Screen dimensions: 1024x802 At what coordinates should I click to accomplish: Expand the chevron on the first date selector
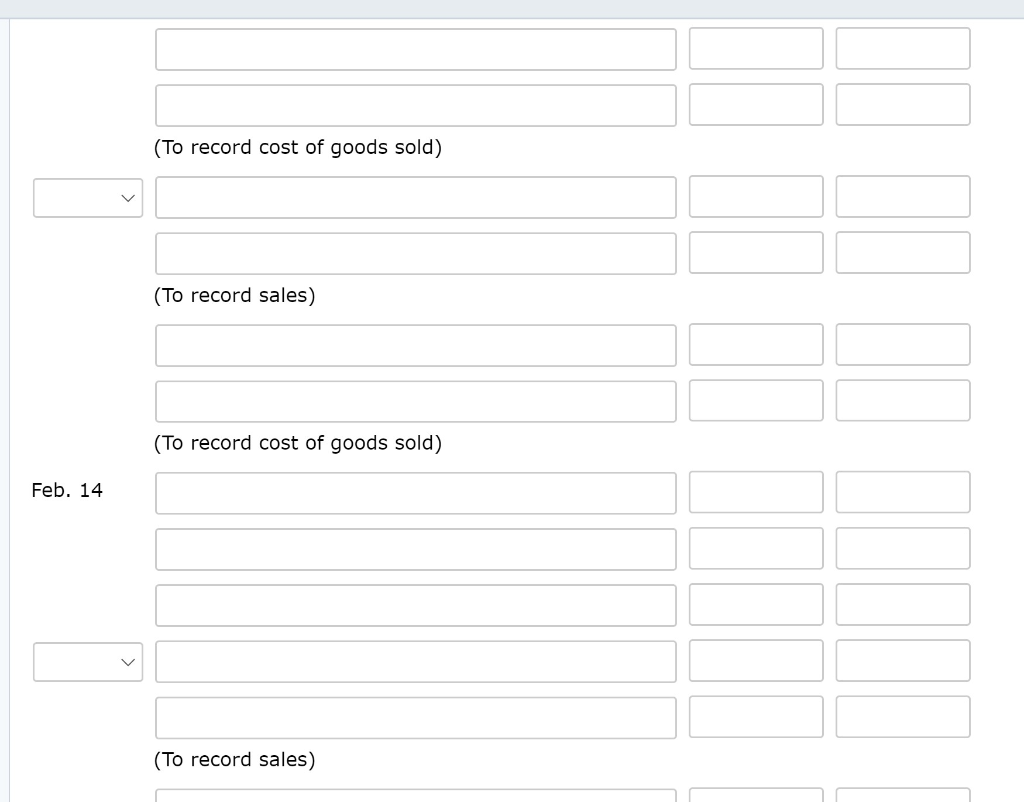coord(128,198)
